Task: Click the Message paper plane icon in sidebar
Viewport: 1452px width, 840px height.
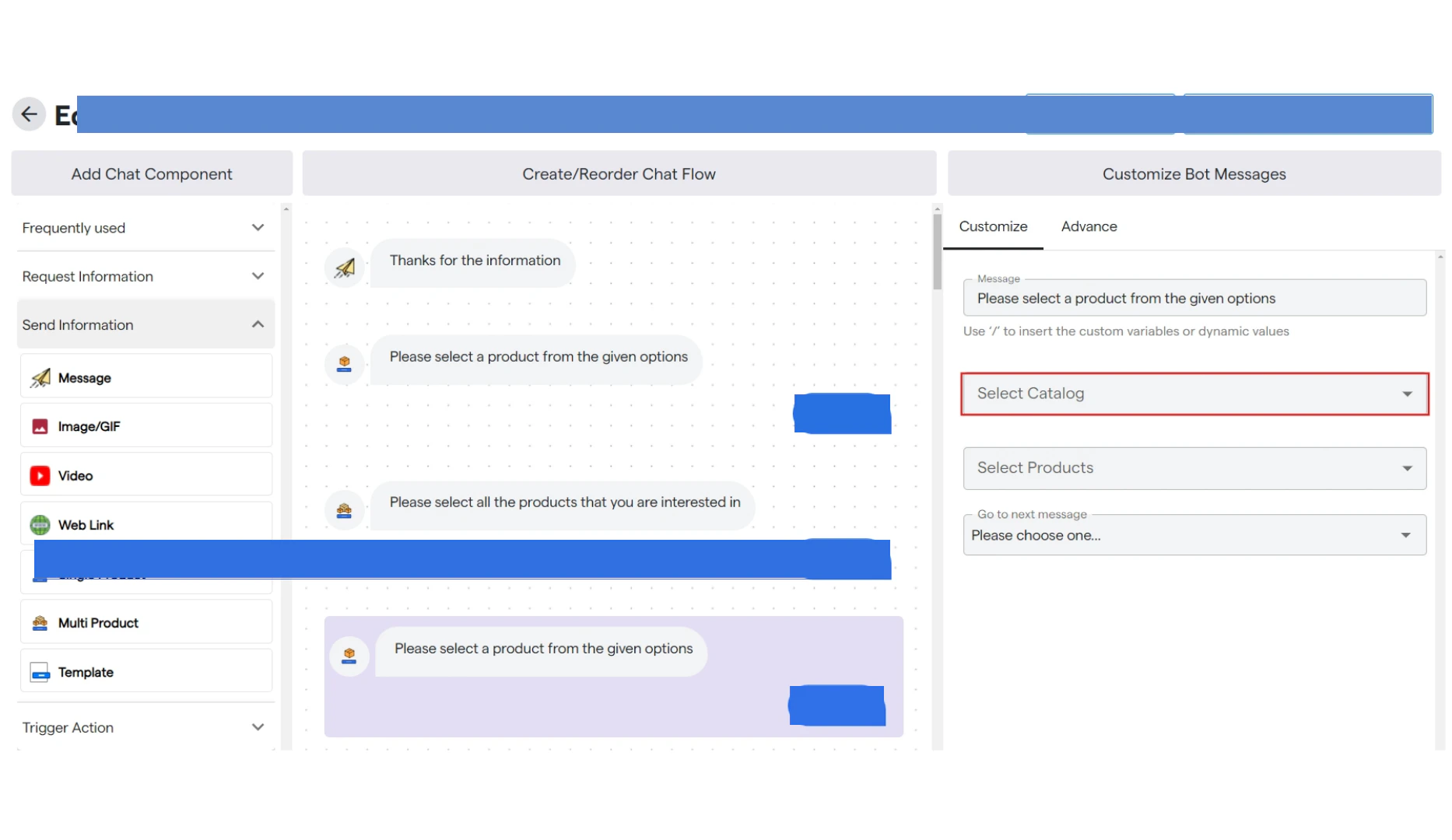Action: (x=40, y=378)
